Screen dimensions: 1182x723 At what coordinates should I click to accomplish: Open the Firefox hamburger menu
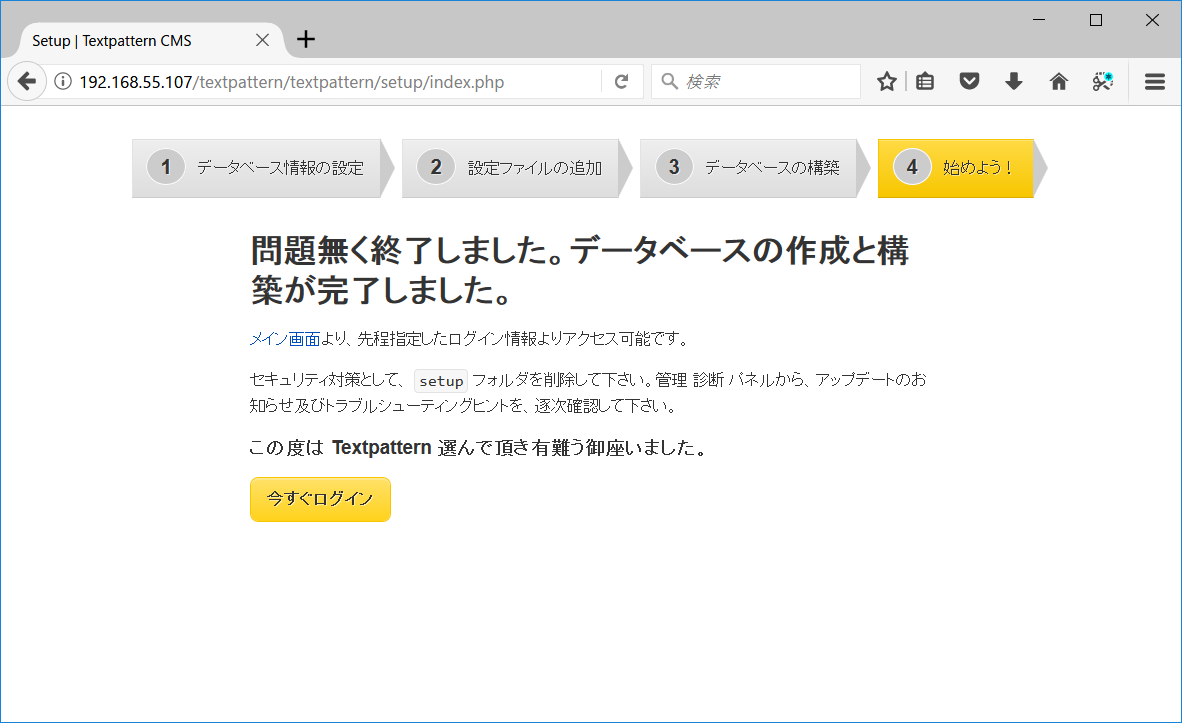[1154, 81]
